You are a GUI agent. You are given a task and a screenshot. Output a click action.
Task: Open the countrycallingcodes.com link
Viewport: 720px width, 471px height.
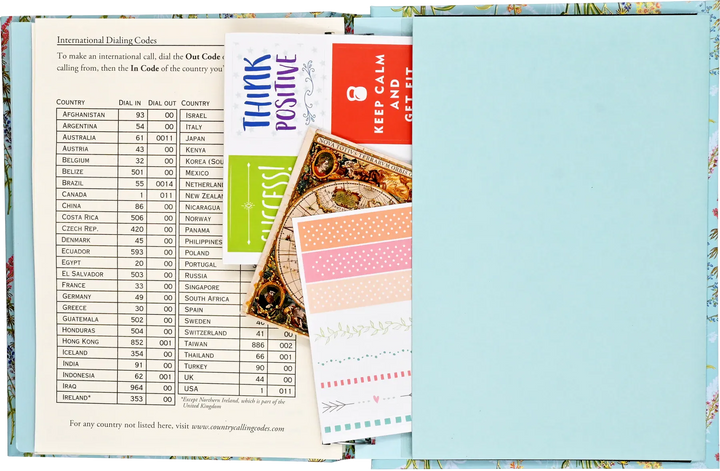[x=238, y=427]
